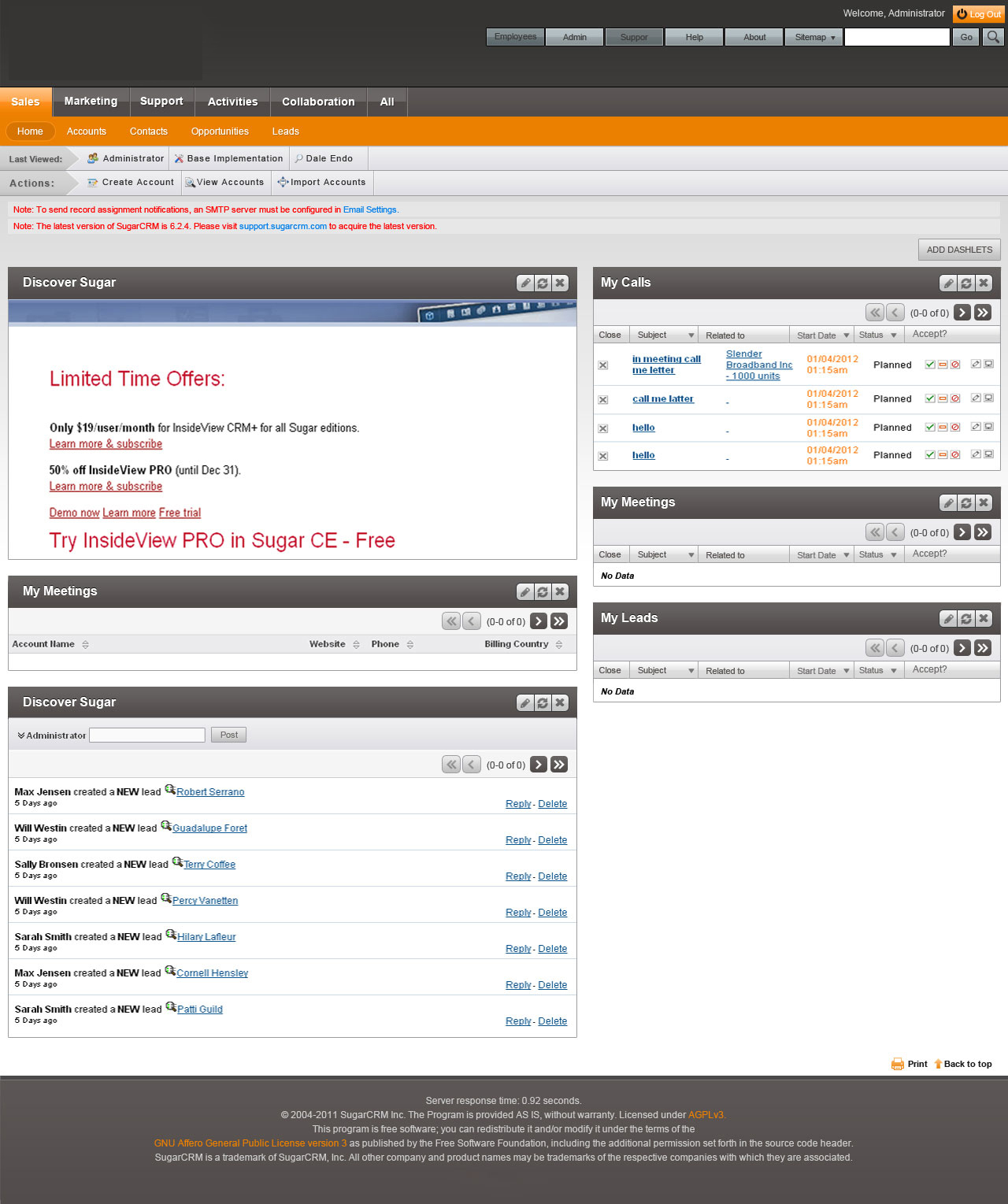Switch to the Activities tab
The width and height of the screenshot is (1008, 1204).
click(x=232, y=102)
